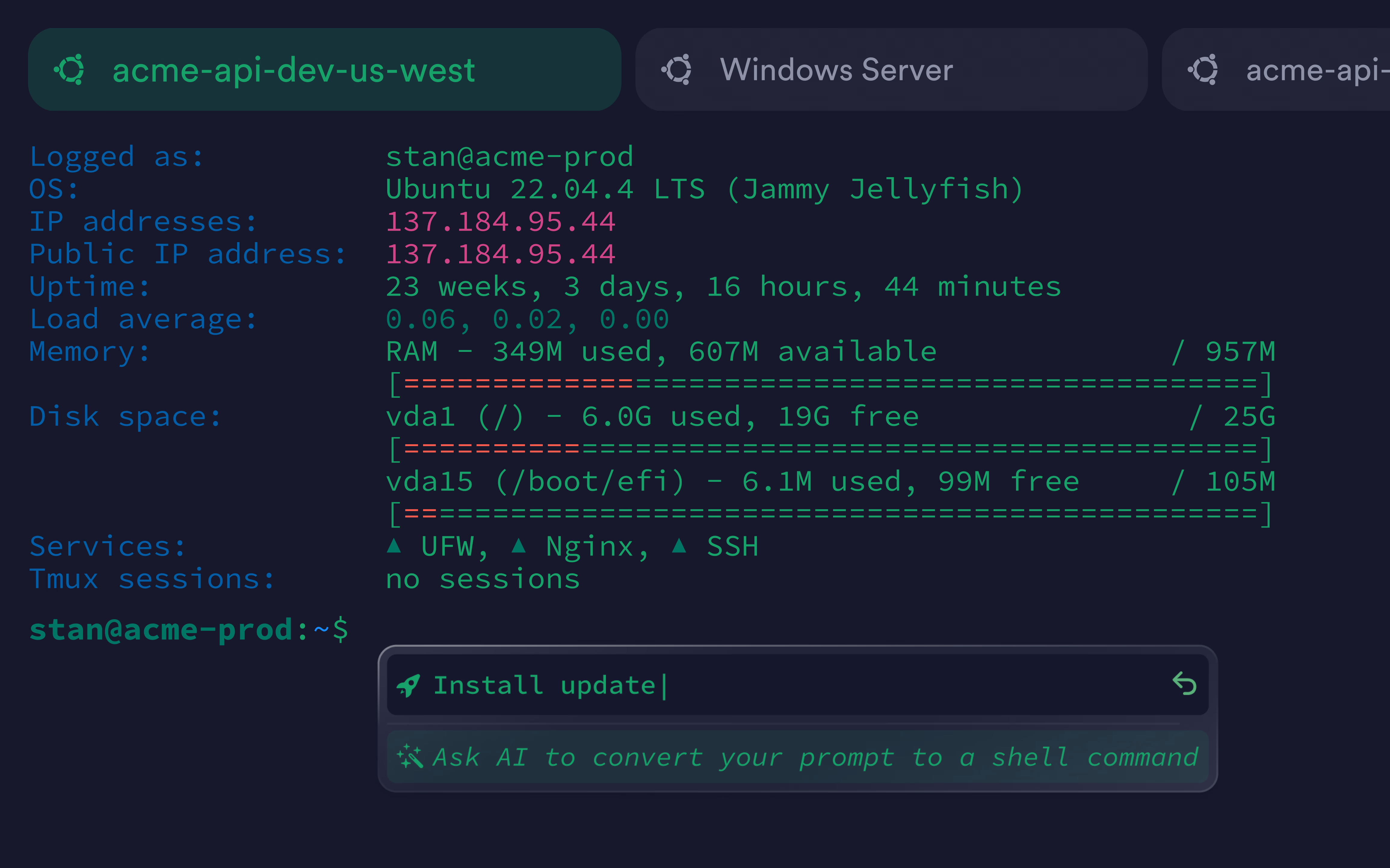This screenshot has height=868, width=1390.
Task: Click the Nginx service status triangle
Action: click(x=518, y=545)
